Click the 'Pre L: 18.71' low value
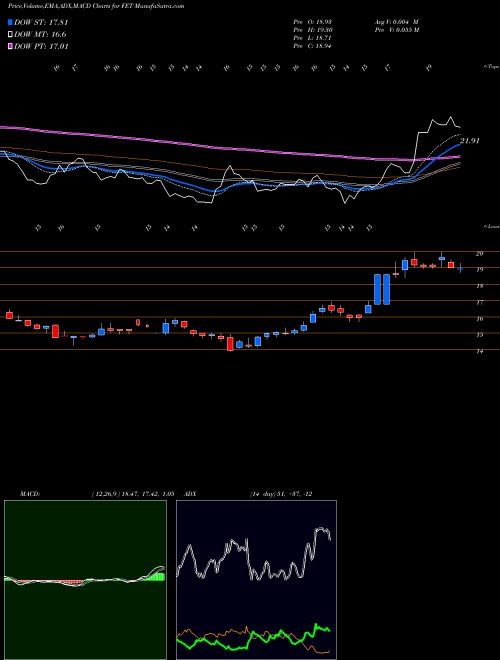This screenshot has height=660, width=500. coord(314,37)
